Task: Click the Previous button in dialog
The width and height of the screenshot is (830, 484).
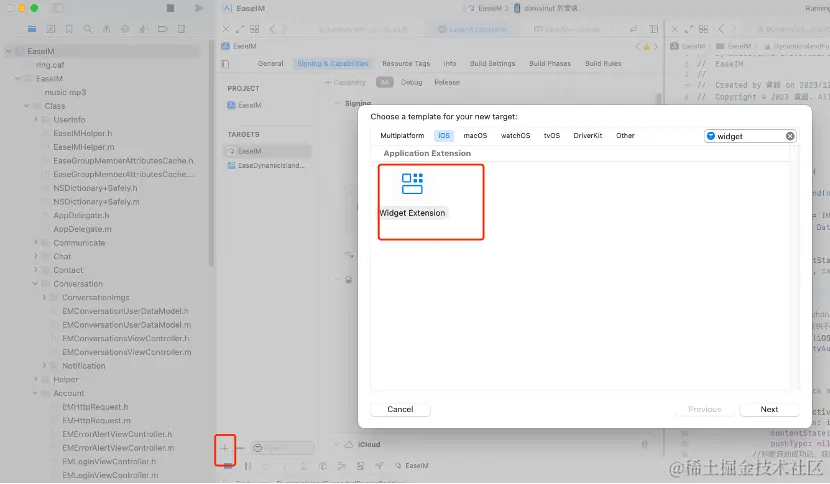Action: (705, 409)
